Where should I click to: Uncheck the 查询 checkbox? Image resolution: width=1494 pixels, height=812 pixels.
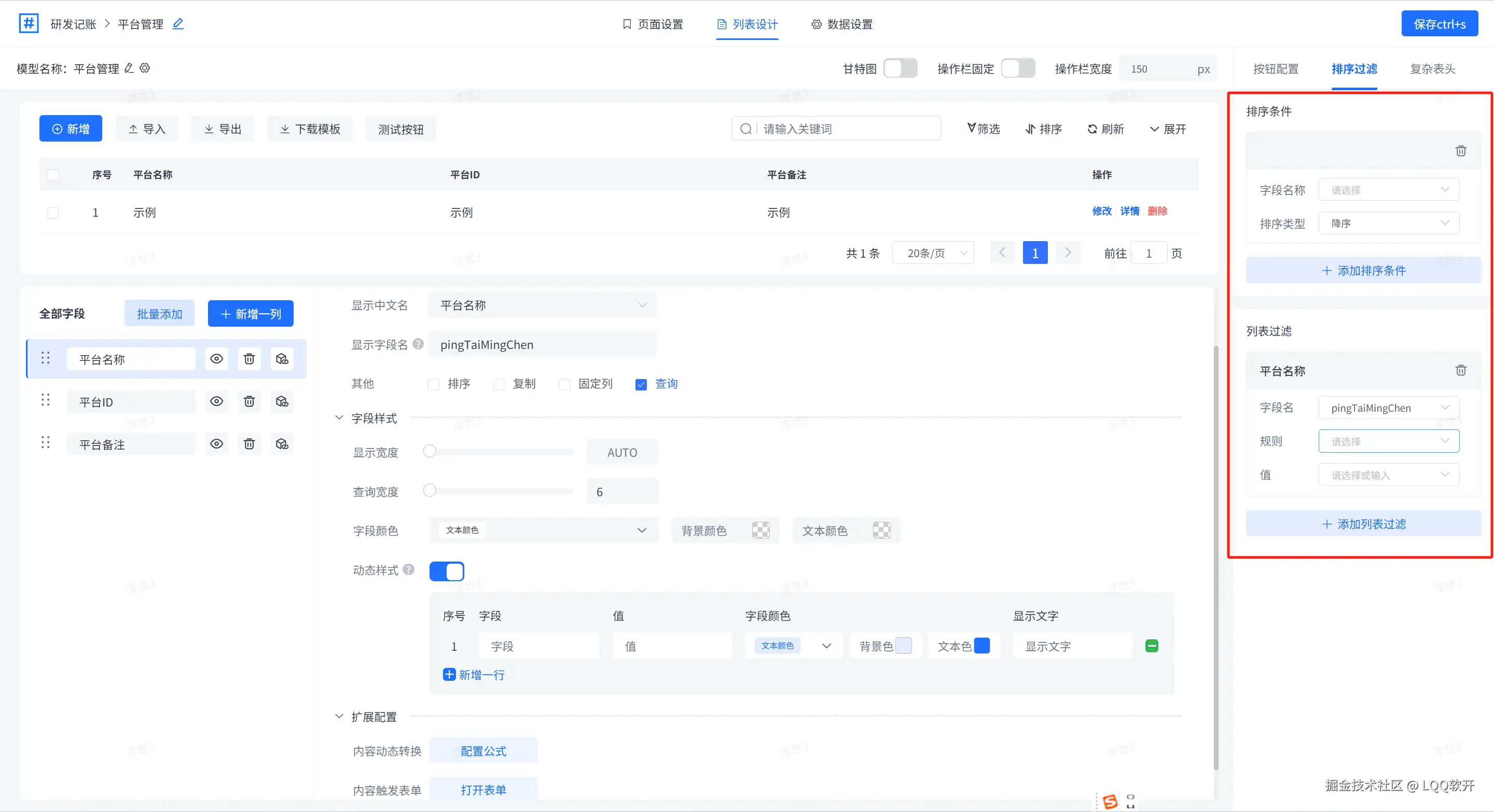[641, 384]
